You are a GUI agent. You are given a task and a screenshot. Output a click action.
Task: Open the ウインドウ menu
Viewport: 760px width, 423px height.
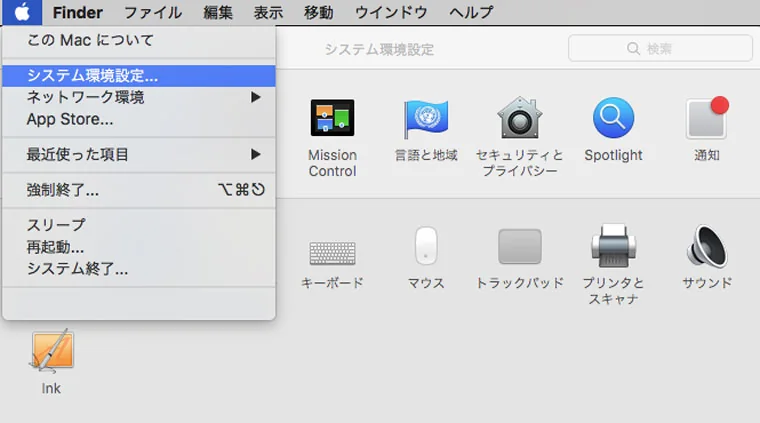[391, 12]
